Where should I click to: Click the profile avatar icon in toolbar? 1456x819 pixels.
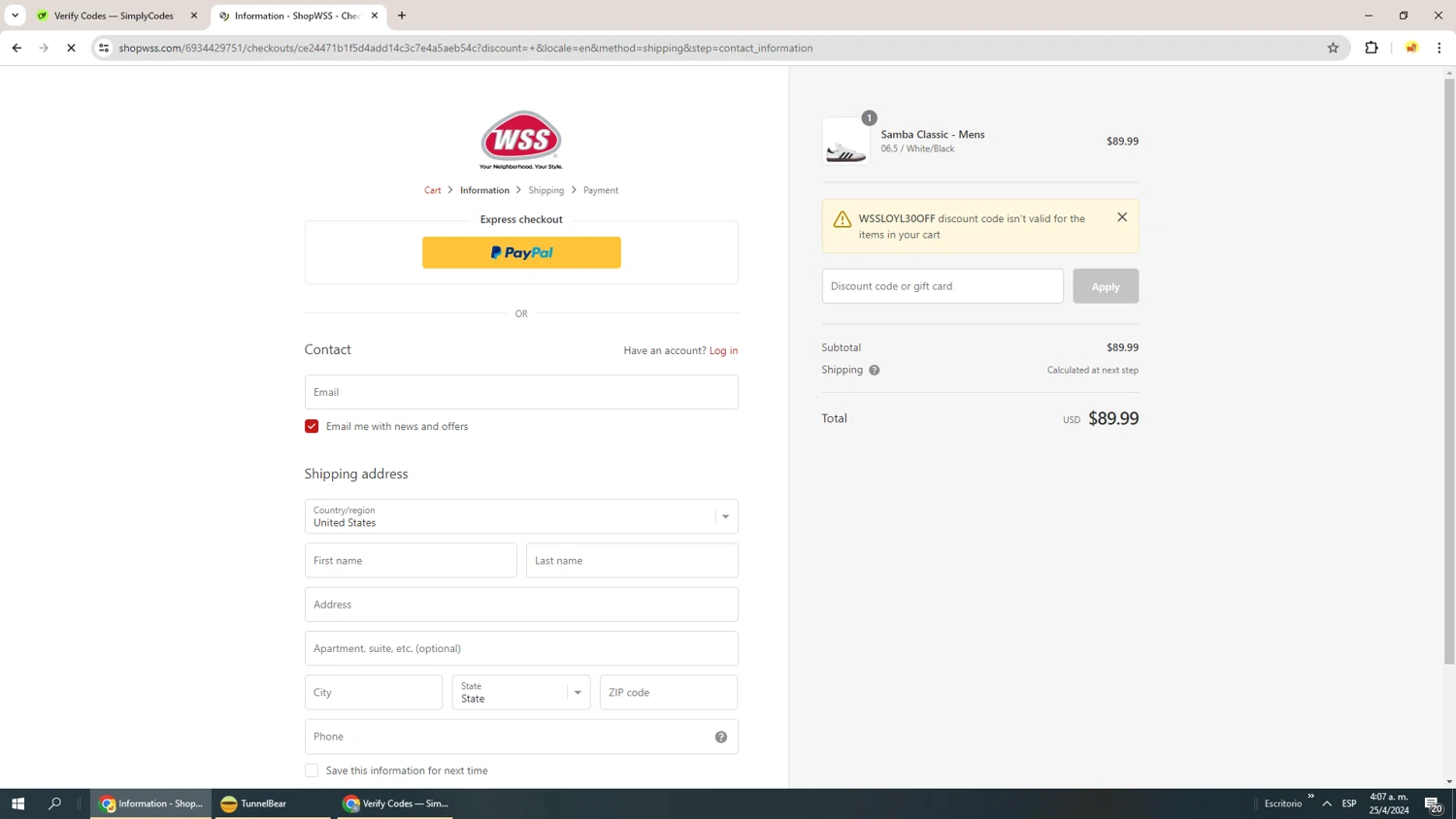click(1411, 48)
